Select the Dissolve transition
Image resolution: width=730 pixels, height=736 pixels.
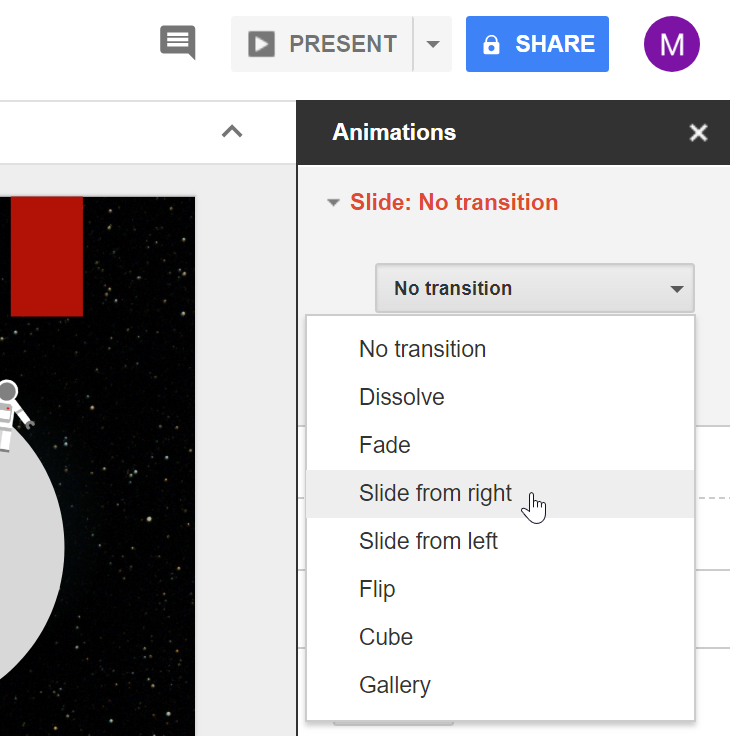[x=500, y=397]
